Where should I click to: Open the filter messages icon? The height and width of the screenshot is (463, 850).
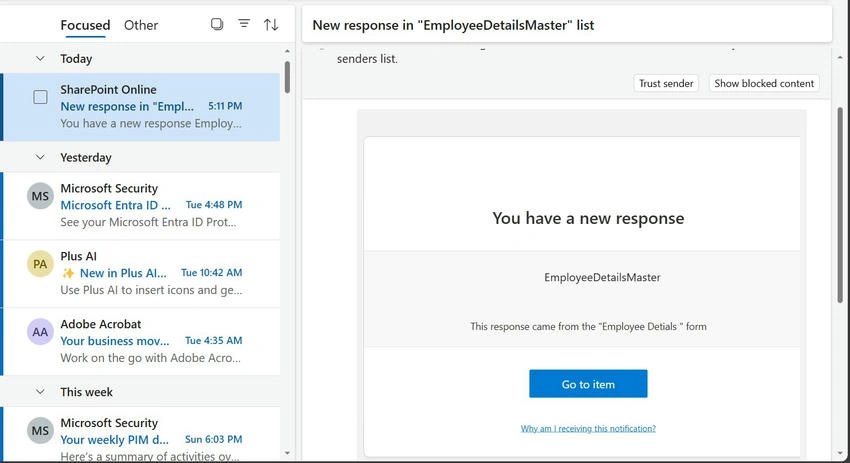[244, 24]
